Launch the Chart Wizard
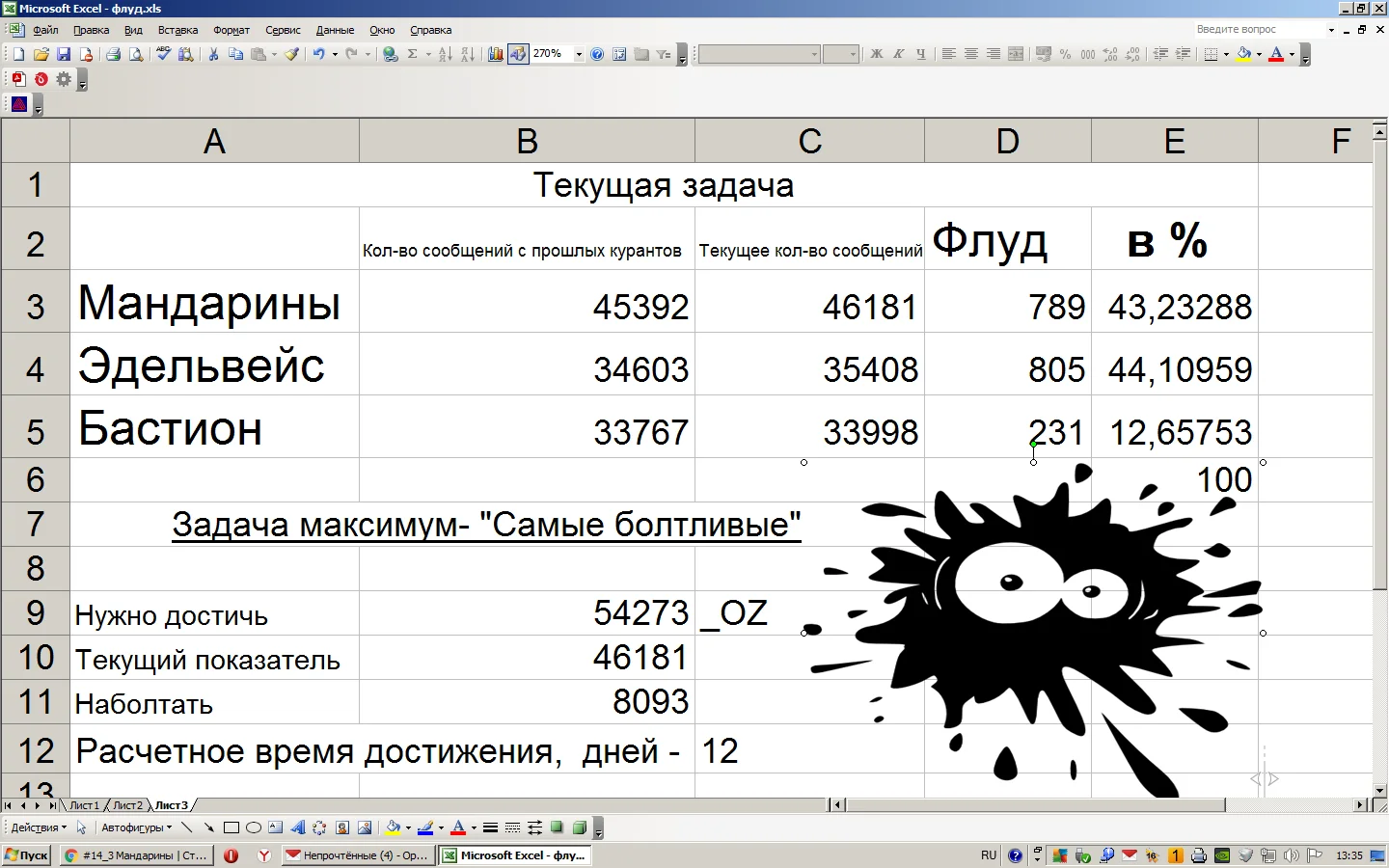The height and width of the screenshot is (868, 1389). point(495,54)
